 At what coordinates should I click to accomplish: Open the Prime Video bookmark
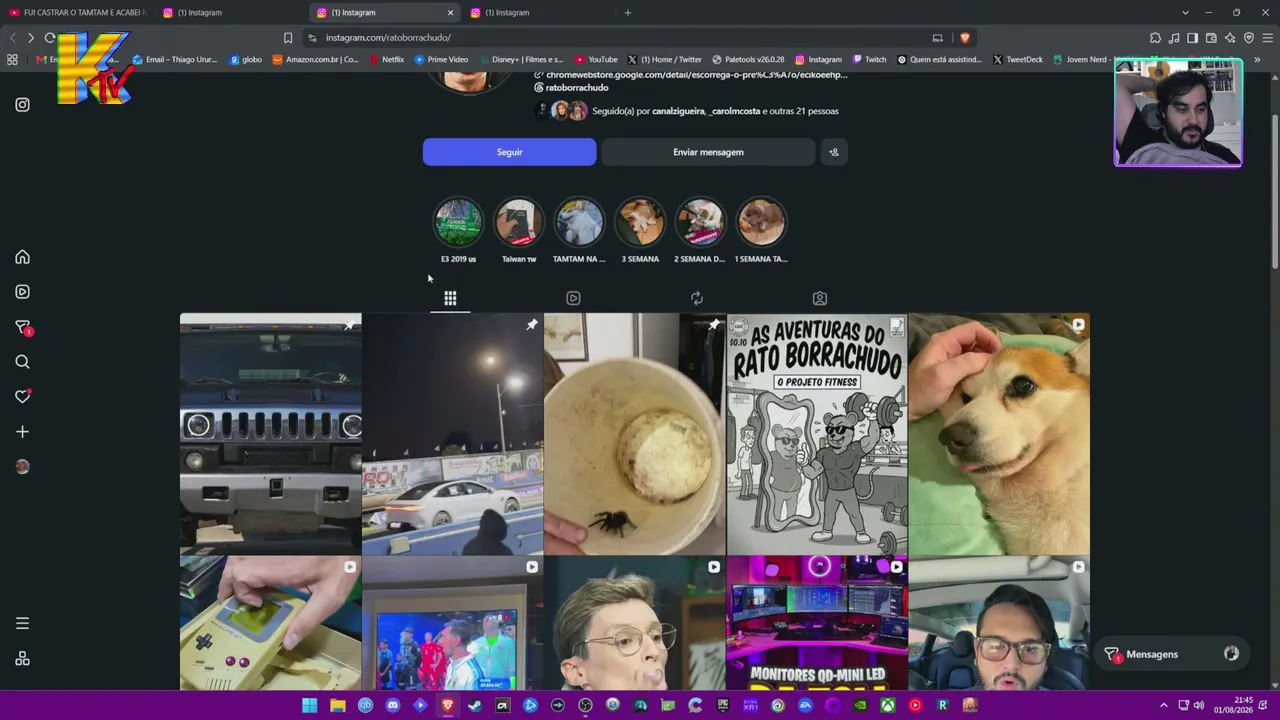(441, 60)
